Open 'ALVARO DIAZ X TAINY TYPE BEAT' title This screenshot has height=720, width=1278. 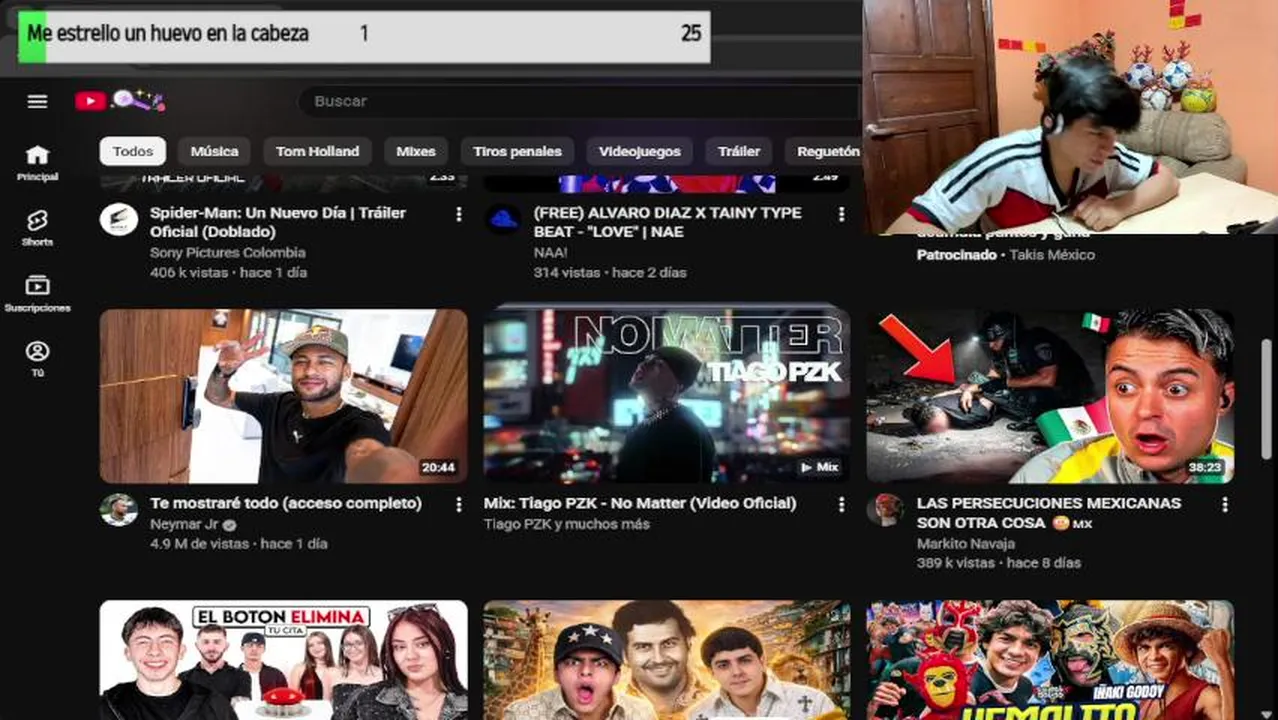pos(667,222)
